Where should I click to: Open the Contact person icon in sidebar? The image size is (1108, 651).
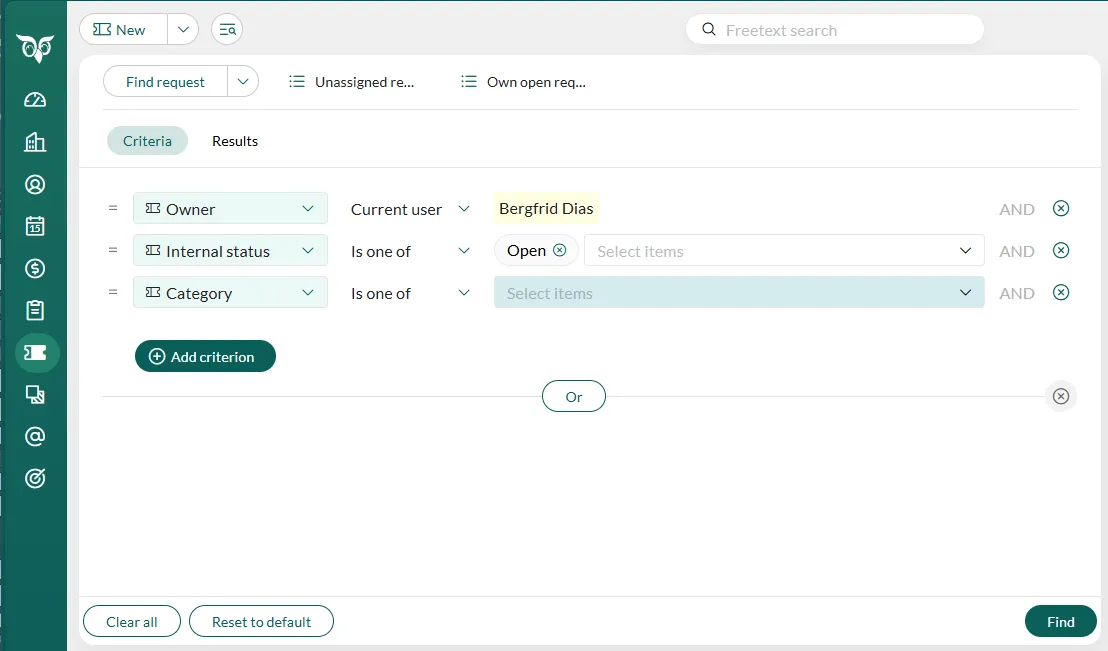tap(36, 185)
